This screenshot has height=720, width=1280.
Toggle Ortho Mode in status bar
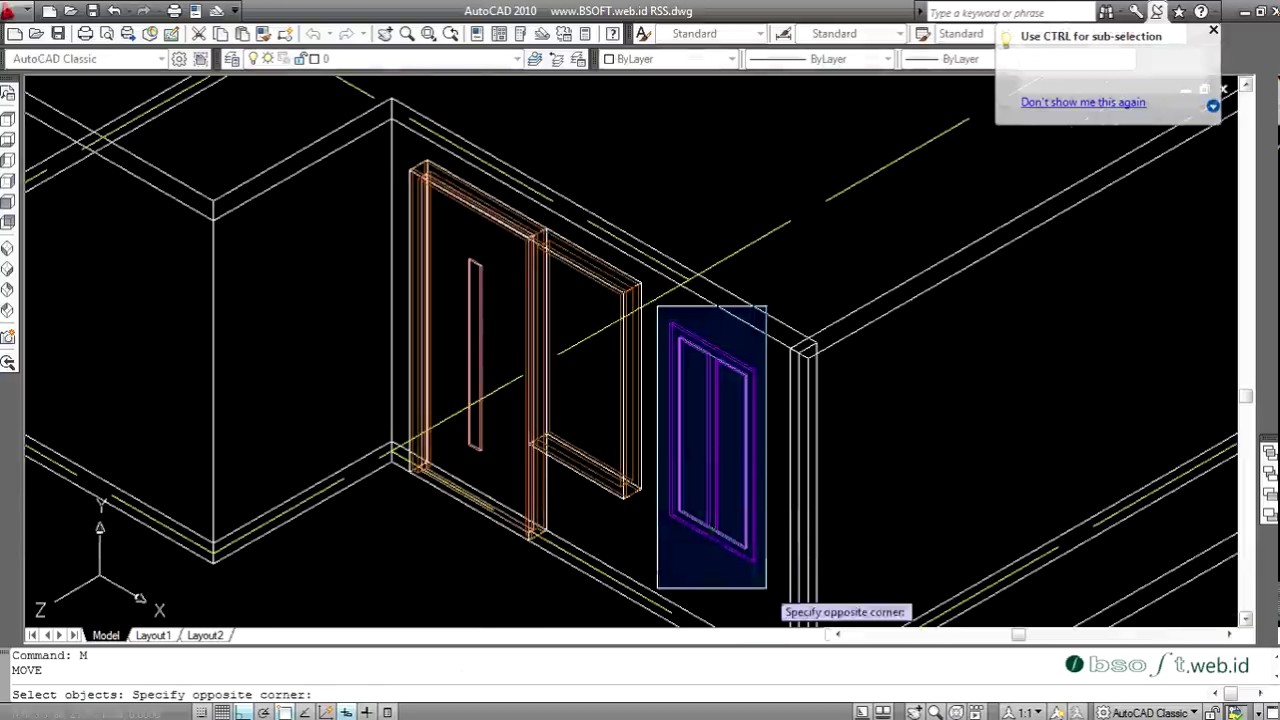(x=243, y=712)
